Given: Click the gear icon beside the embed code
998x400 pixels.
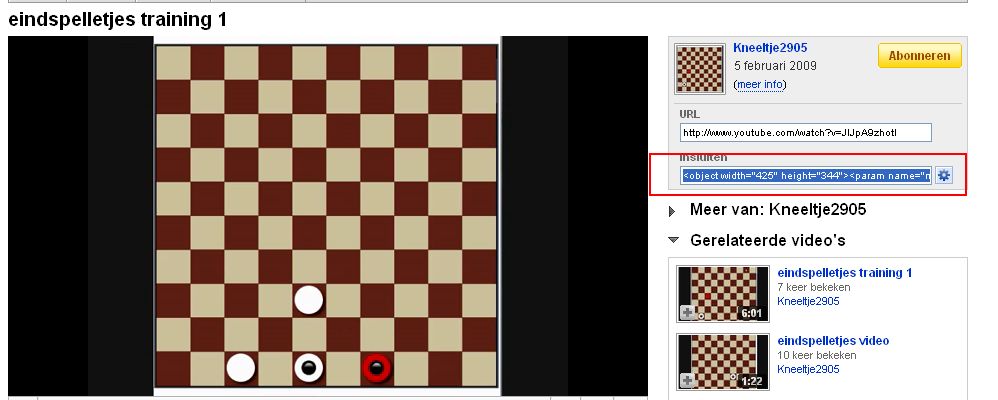Looking at the screenshot, I should [943, 176].
